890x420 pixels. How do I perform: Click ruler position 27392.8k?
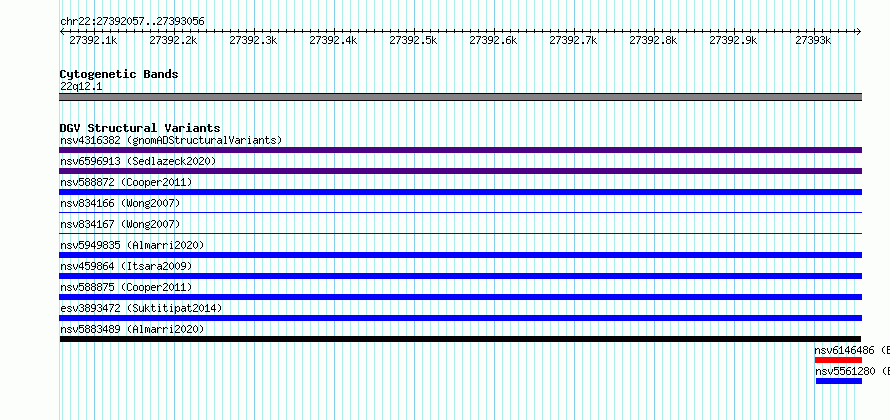[x=653, y=40]
